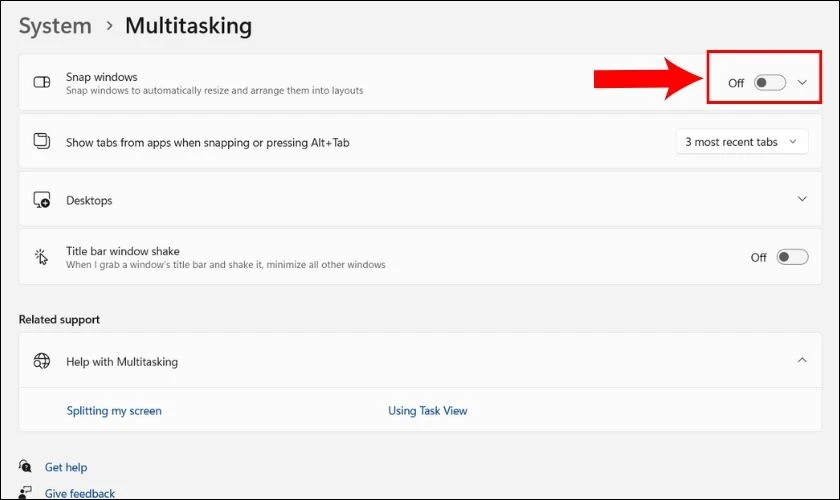Expand the Desktops section chevron

(x=802, y=199)
